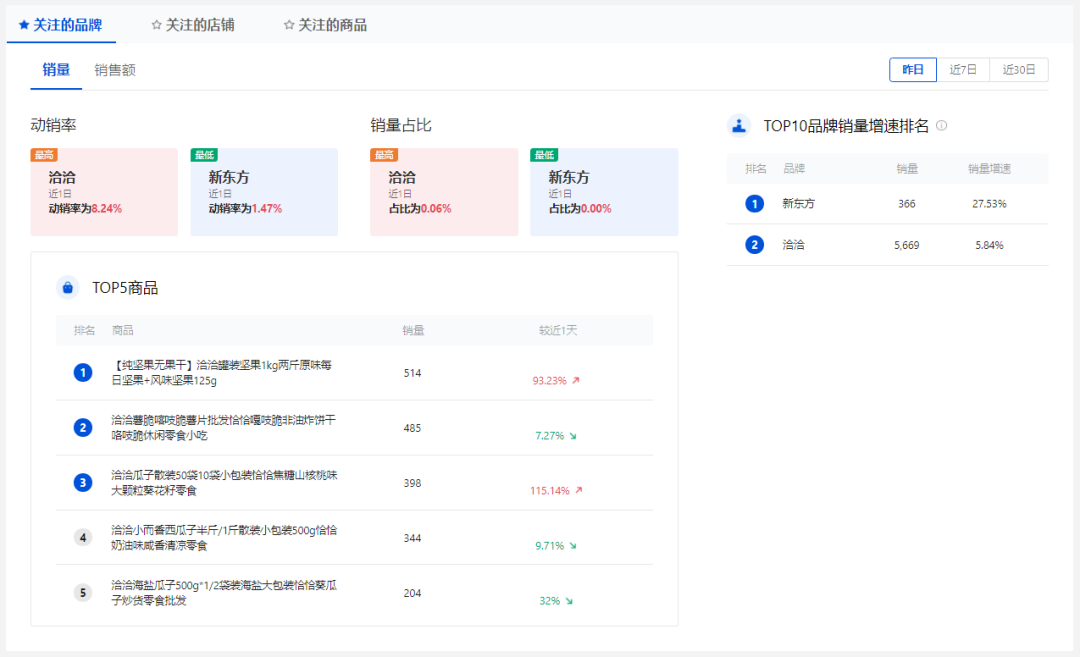Click the ranking icon before TOP10品牌销量增速排名
1080x657 pixels.
tap(739, 126)
